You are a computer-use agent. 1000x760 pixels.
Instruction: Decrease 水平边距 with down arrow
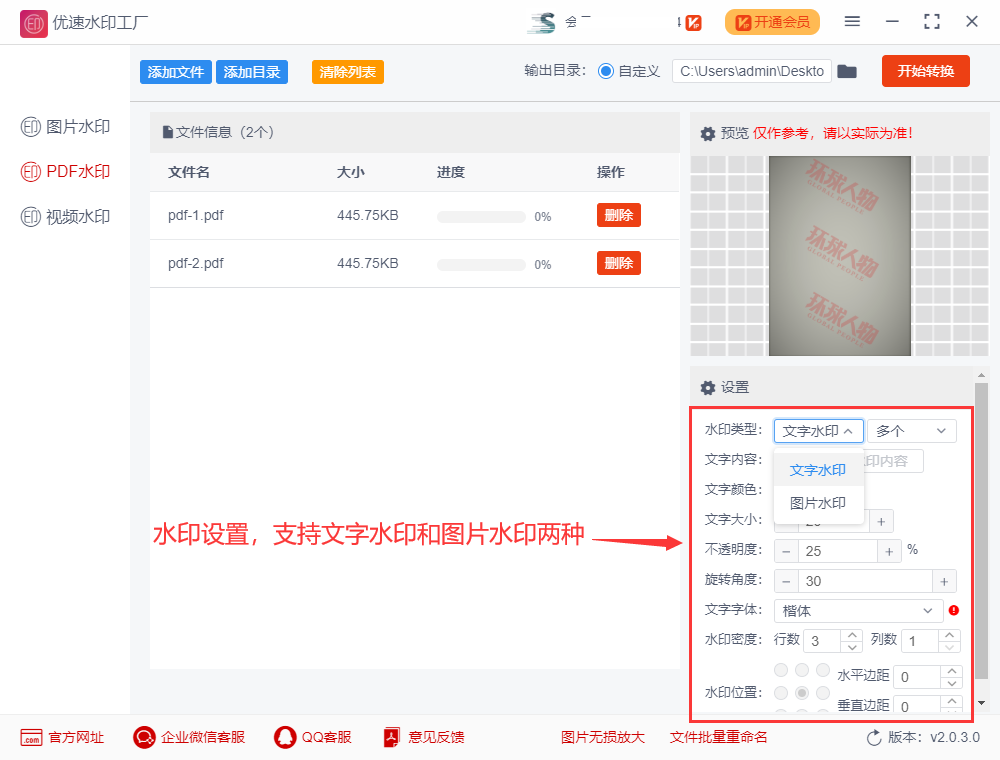[952, 683]
